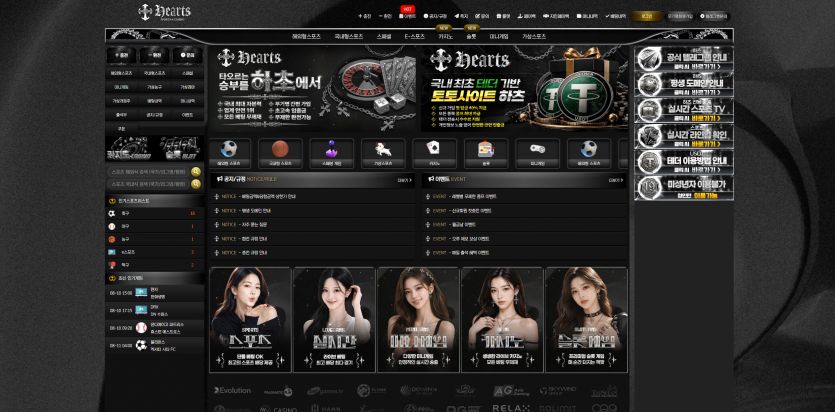Click the 미성년자 이용불가 19 banner
The width and height of the screenshot is (835, 412).
(x=684, y=188)
